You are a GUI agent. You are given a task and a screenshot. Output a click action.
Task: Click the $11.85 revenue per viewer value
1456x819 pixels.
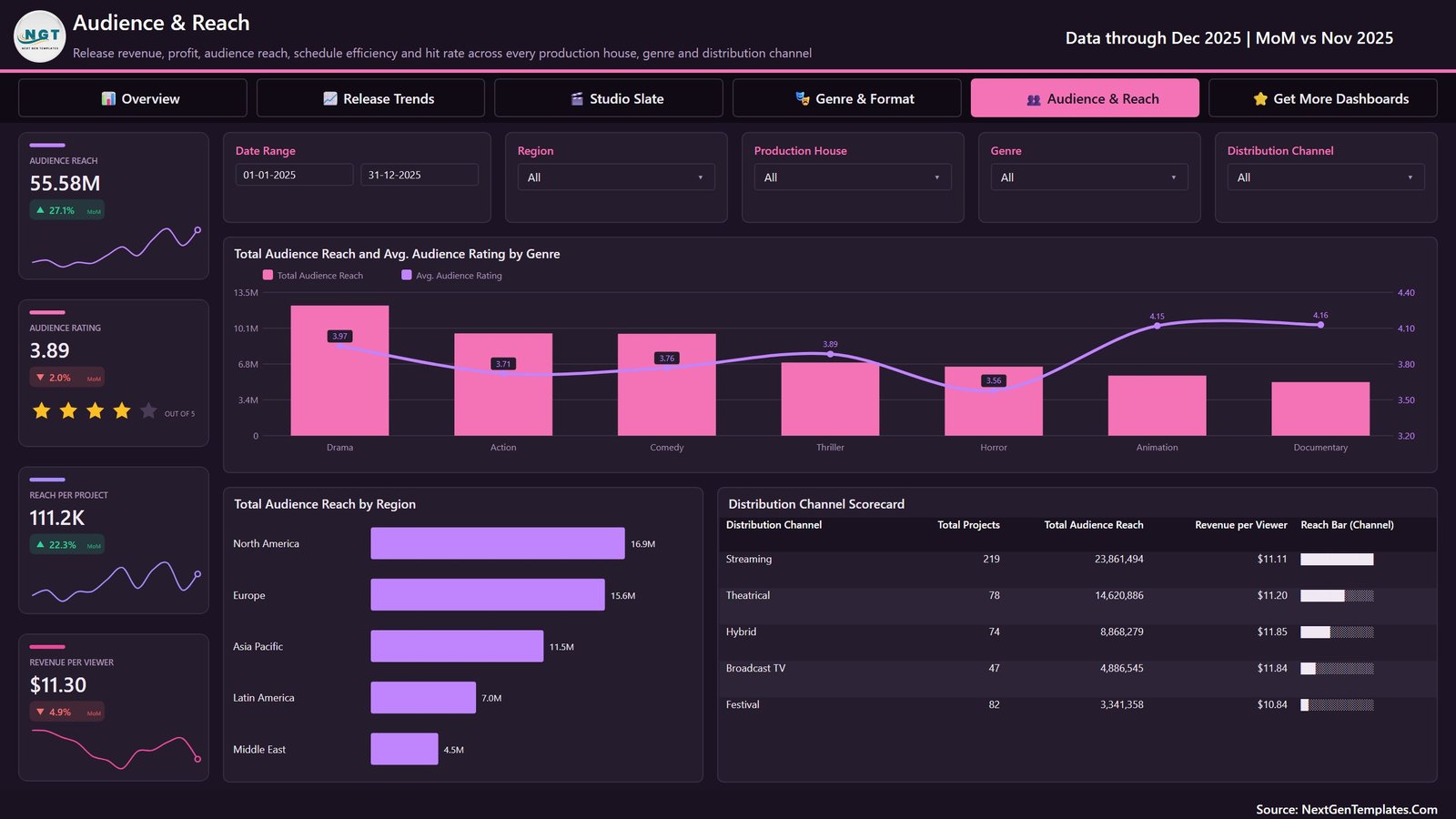[1272, 632]
